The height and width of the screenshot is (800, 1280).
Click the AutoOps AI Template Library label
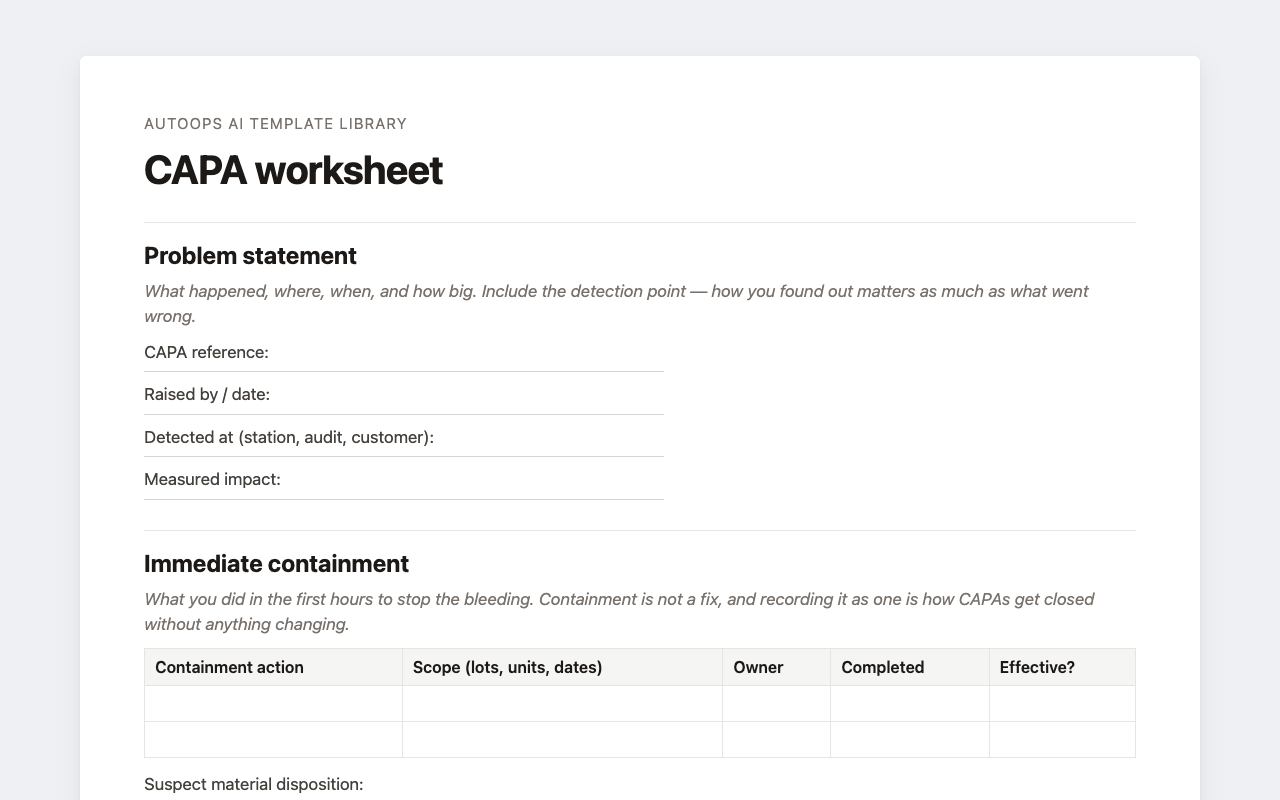[275, 124]
